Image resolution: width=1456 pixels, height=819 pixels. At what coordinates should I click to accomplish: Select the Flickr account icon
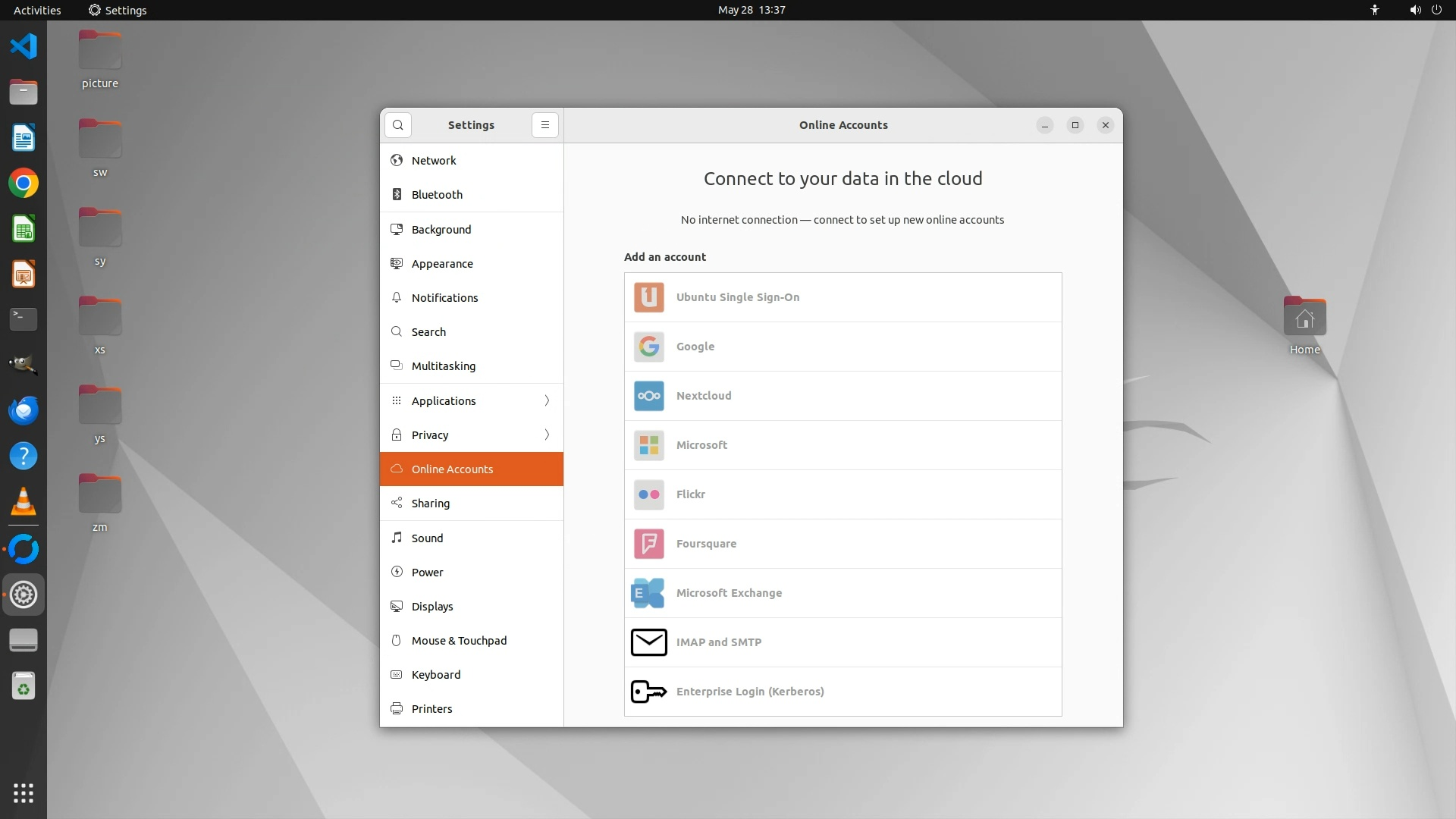click(x=648, y=494)
